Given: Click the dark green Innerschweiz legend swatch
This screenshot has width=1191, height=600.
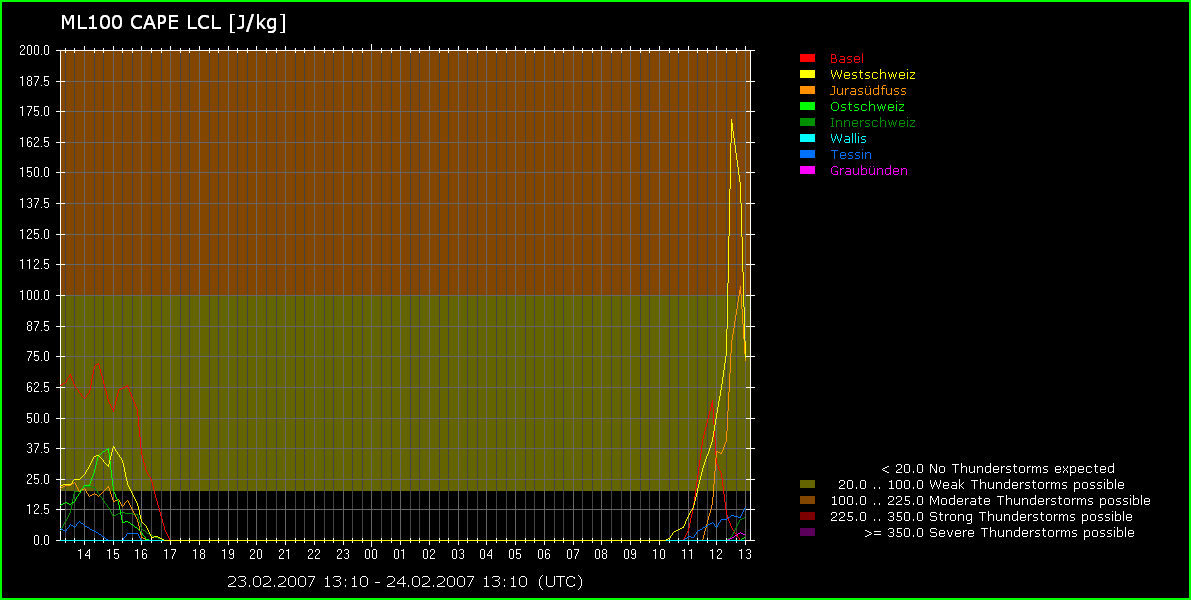Looking at the screenshot, I should (808, 123).
